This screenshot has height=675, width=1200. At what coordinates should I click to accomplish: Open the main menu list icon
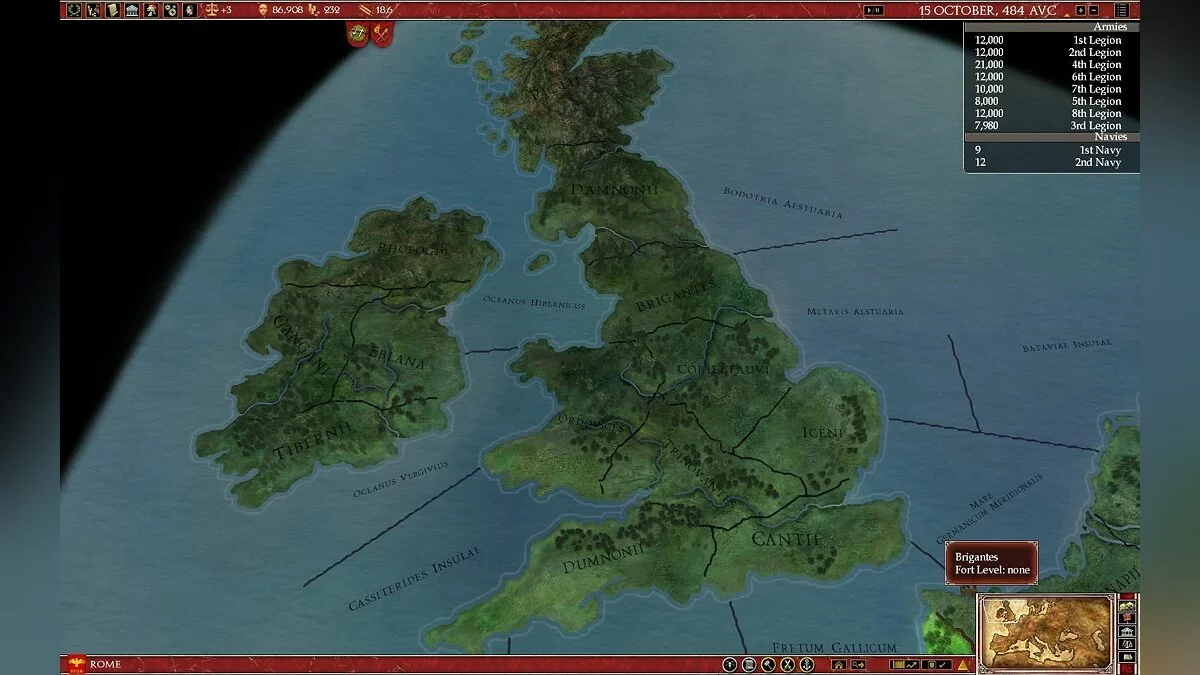pyautogui.click(x=1122, y=10)
